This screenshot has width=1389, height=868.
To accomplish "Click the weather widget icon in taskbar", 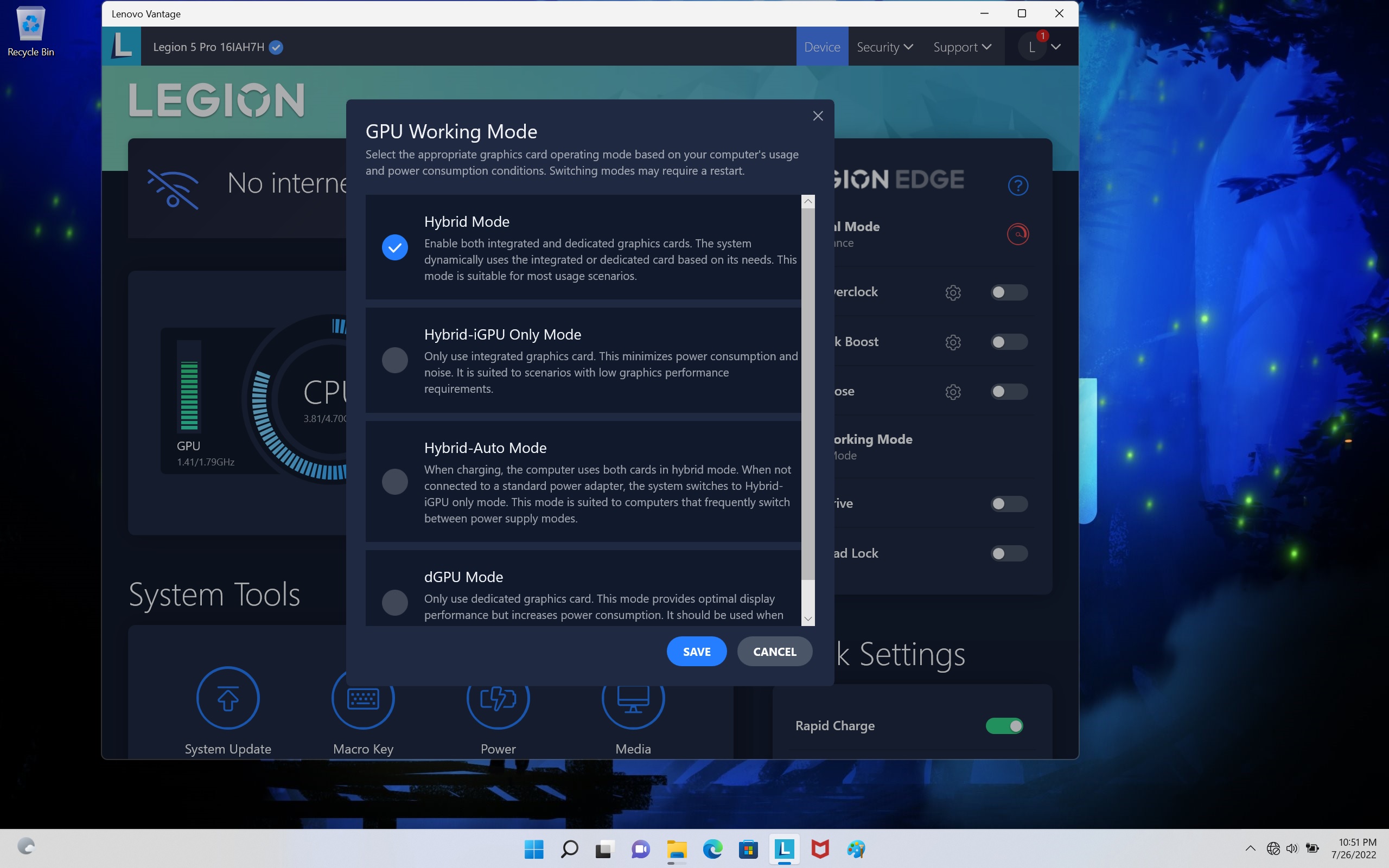I will click(x=26, y=846).
